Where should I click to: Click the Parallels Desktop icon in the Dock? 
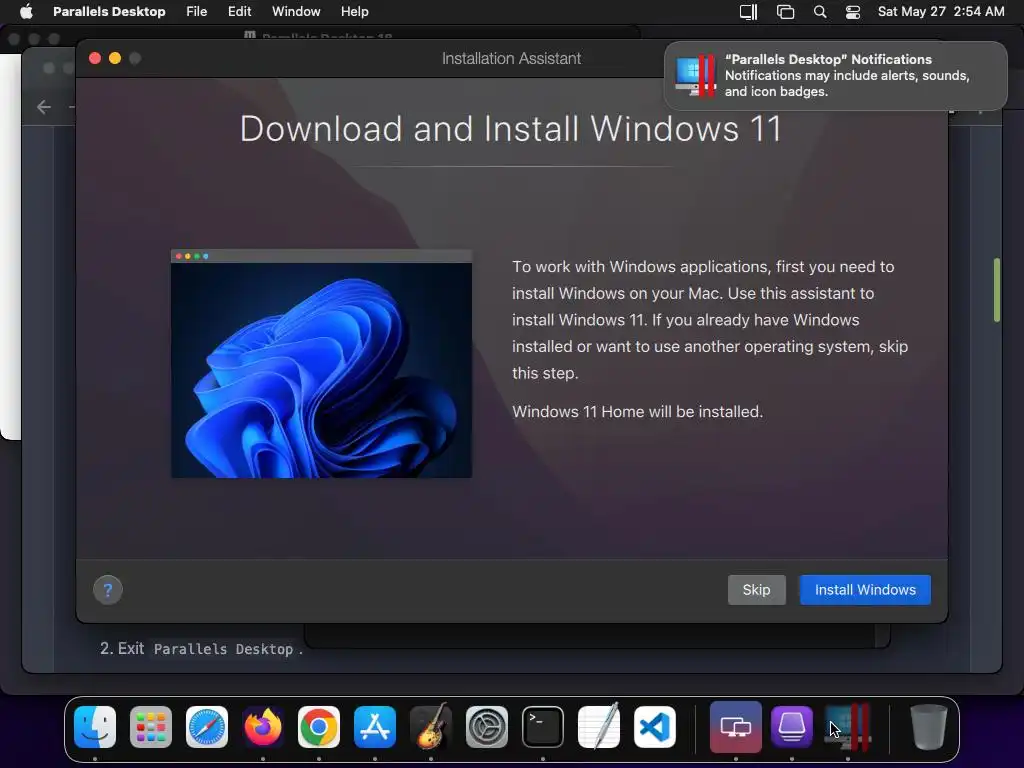[x=848, y=727]
